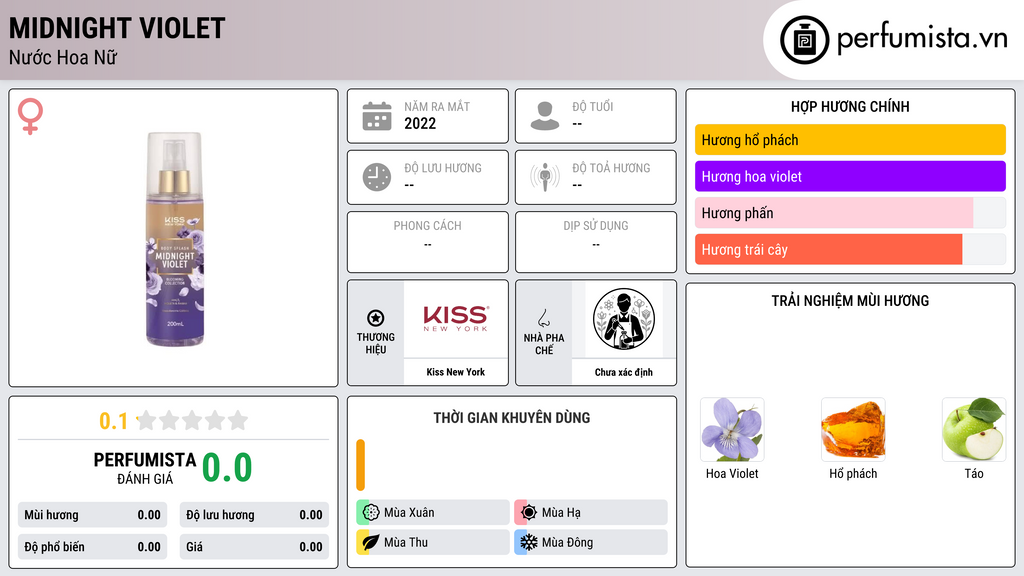
Task: Click the Hổ phách caption text
Action: [x=853, y=473]
